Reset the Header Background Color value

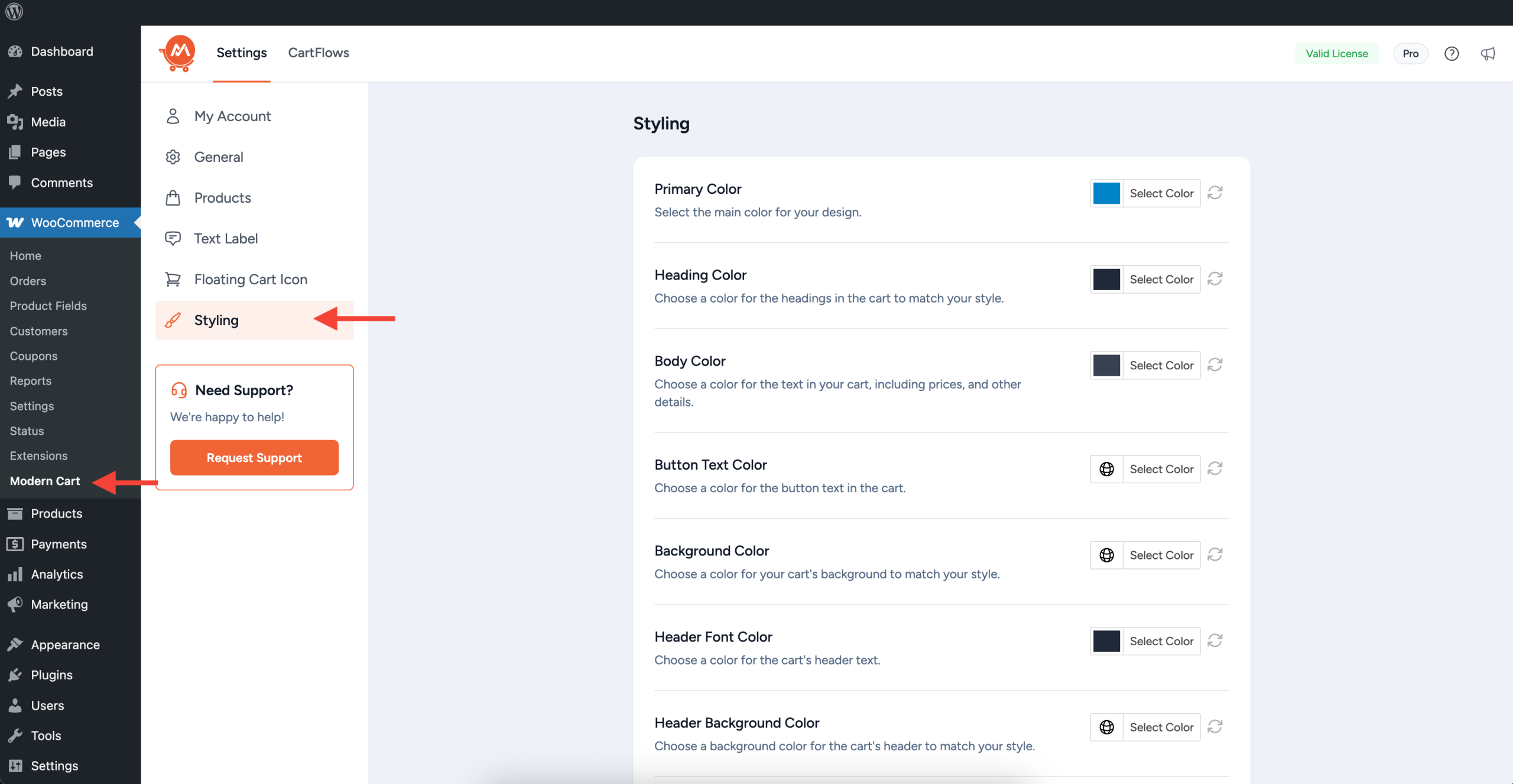1215,727
